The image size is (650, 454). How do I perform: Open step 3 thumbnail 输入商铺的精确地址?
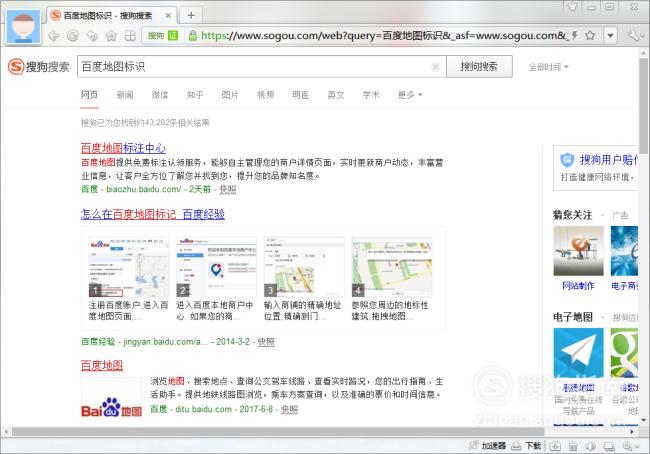304,267
